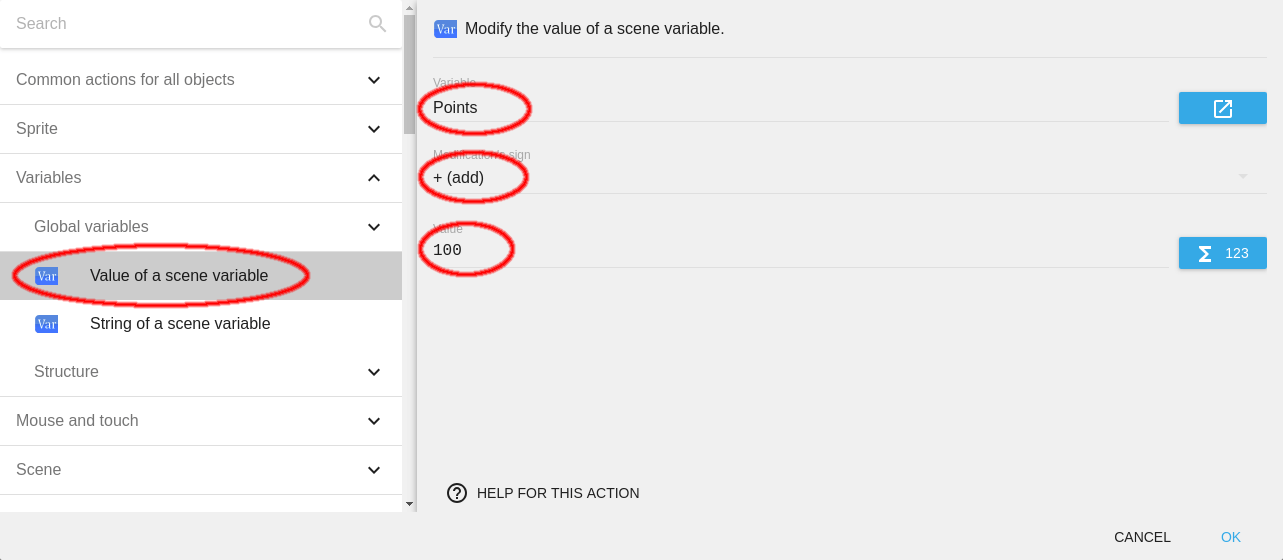Select String of a scene variable action

pyautogui.click(x=180, y=324)
